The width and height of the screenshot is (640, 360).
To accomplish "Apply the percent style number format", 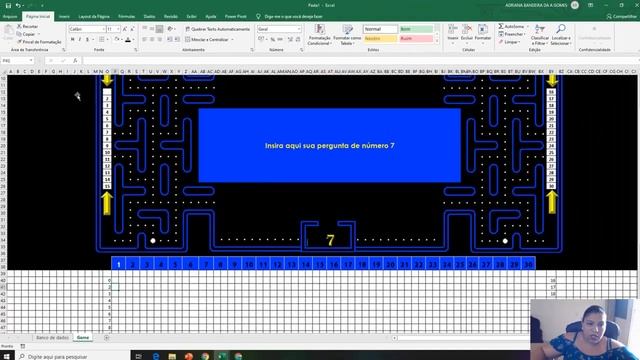I will point(273,40).
